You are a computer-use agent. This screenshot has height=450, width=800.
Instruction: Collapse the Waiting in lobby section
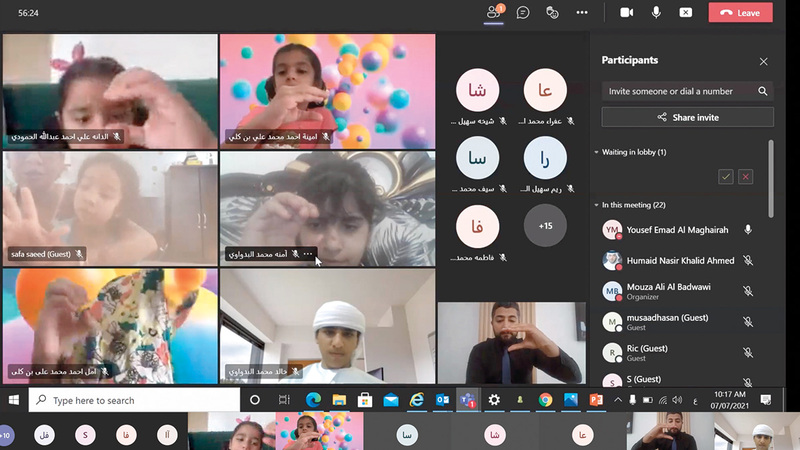pos(597,152)
